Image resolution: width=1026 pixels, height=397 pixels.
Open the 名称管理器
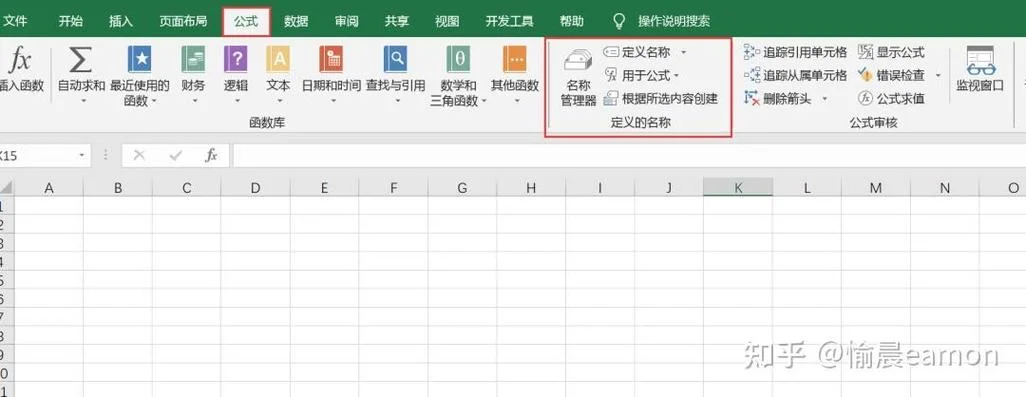[x=578, y=76]
